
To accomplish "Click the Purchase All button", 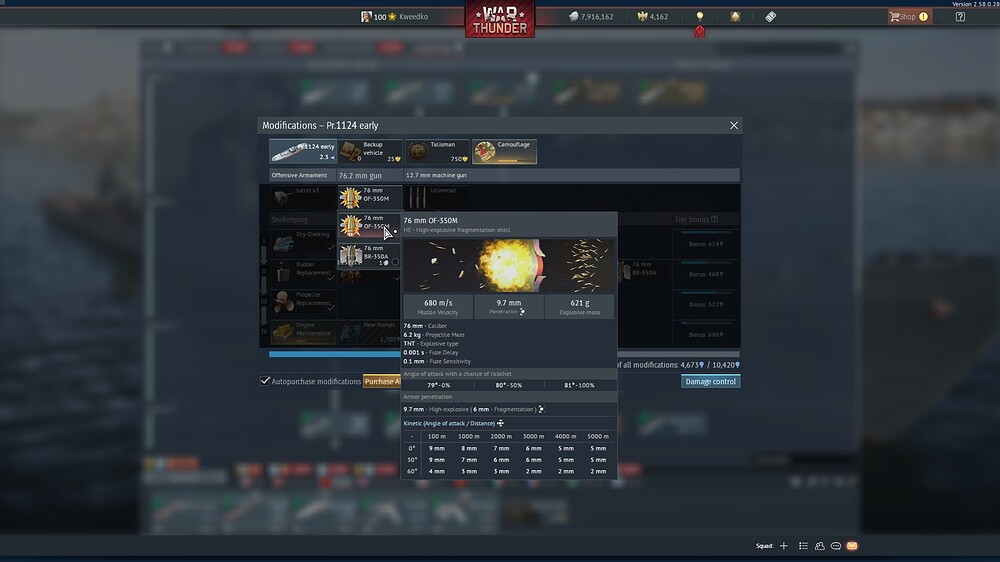I will (382, 381).
